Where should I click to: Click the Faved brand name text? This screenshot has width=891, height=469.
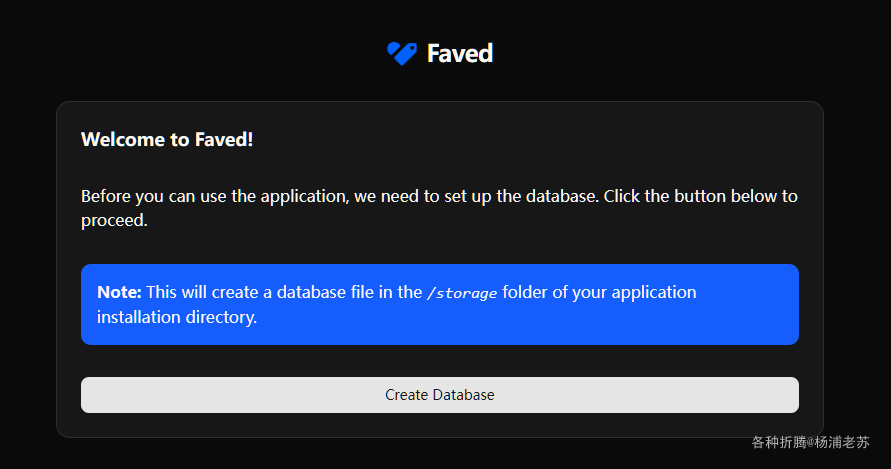(x=459, y=53)
